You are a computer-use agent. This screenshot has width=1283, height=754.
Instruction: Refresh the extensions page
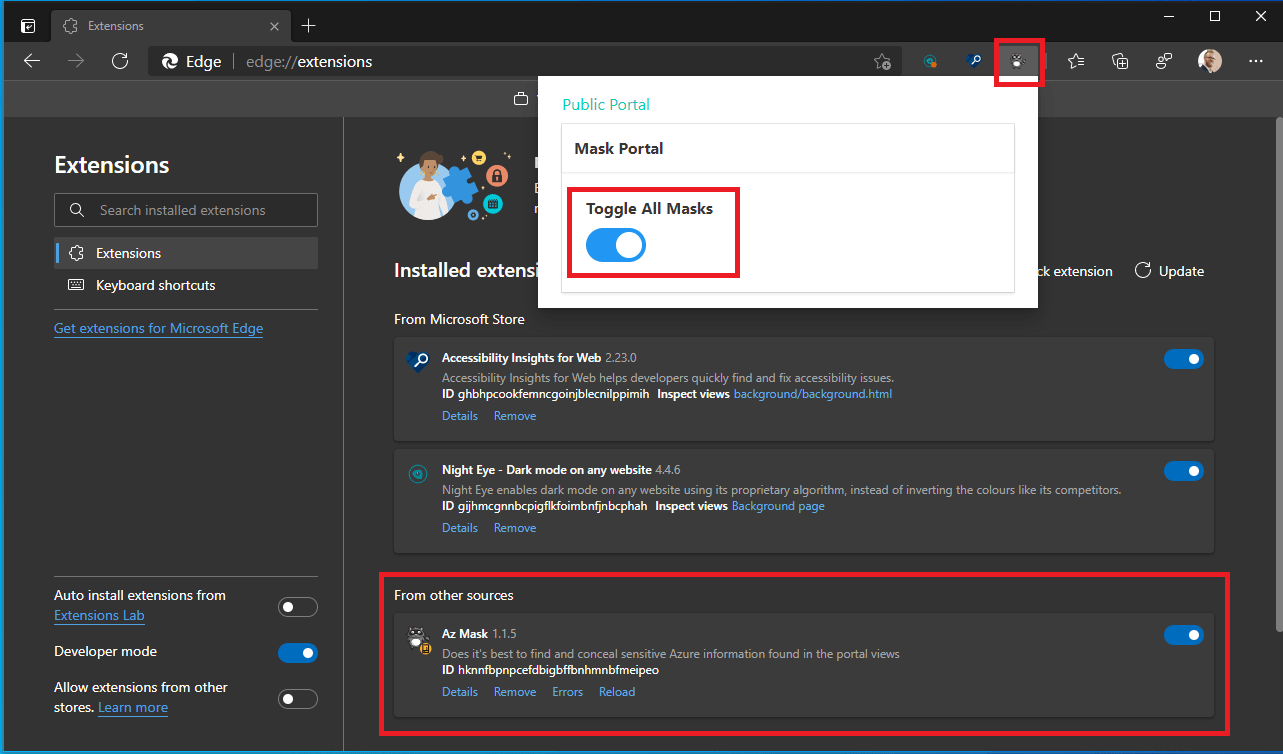[x=120, y=61]
